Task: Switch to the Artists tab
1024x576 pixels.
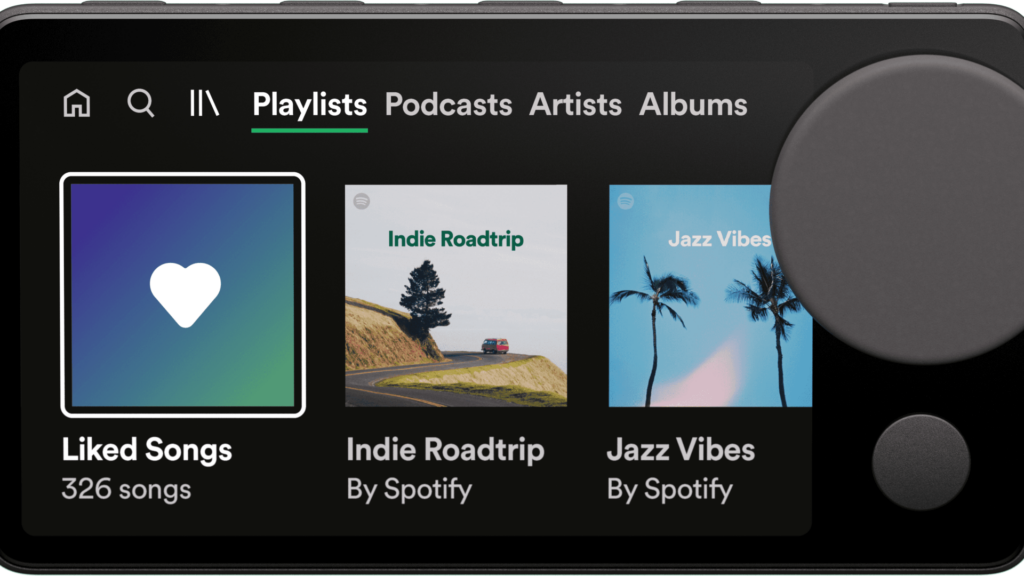Action: click(x=575, y=104)
